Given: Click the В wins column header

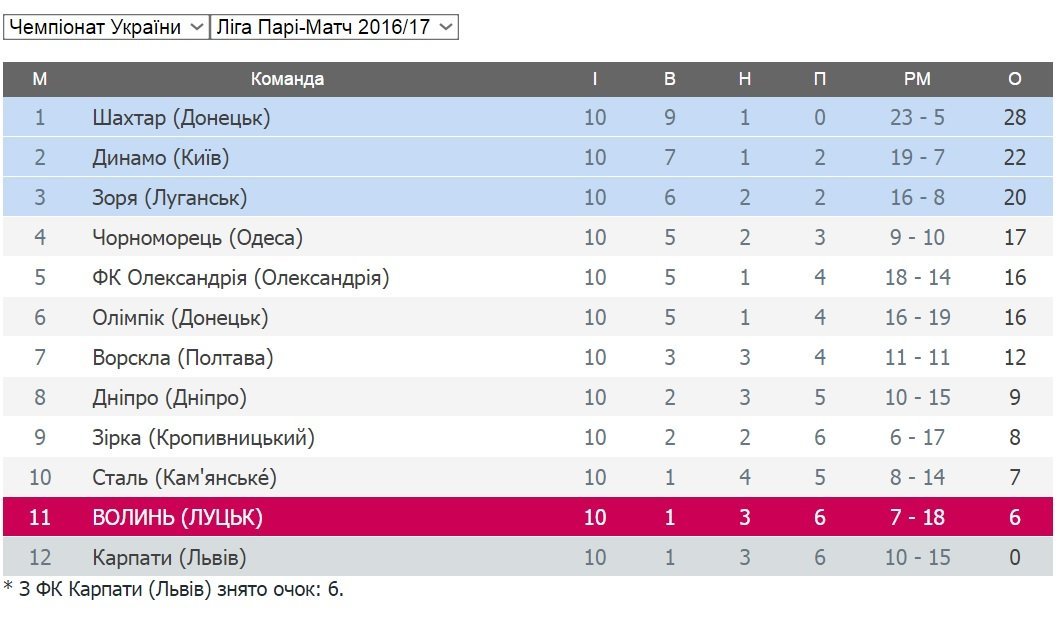Looking at the screenshot, I should (670, 79).
